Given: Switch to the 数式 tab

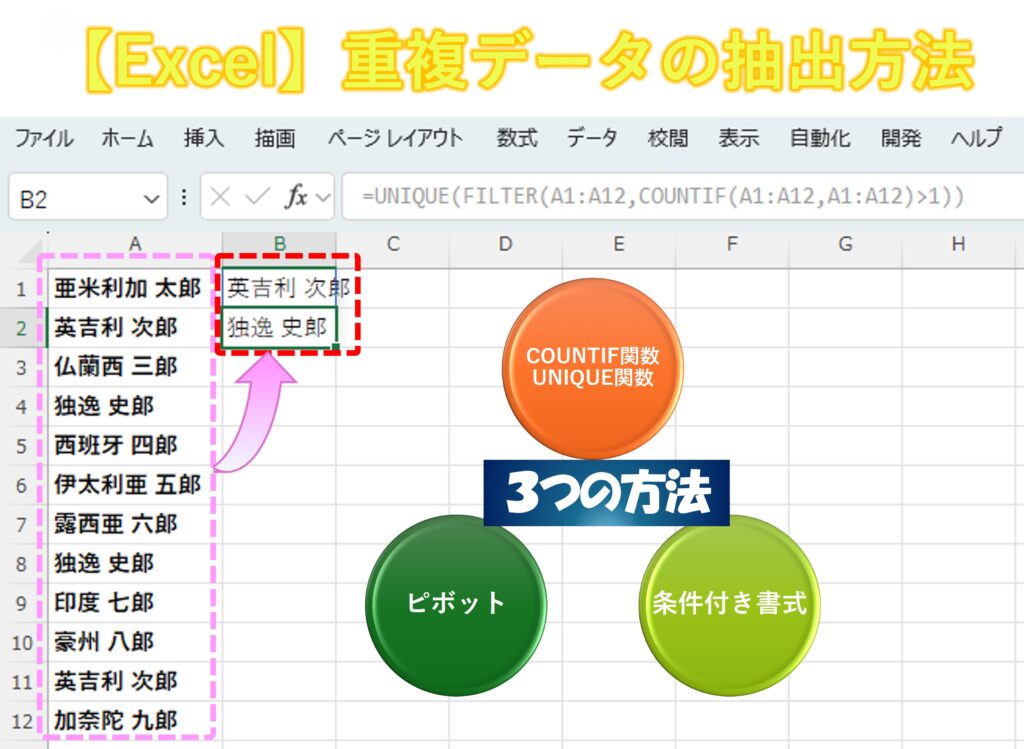Looking at the screenshot, I should click(517, 138).
